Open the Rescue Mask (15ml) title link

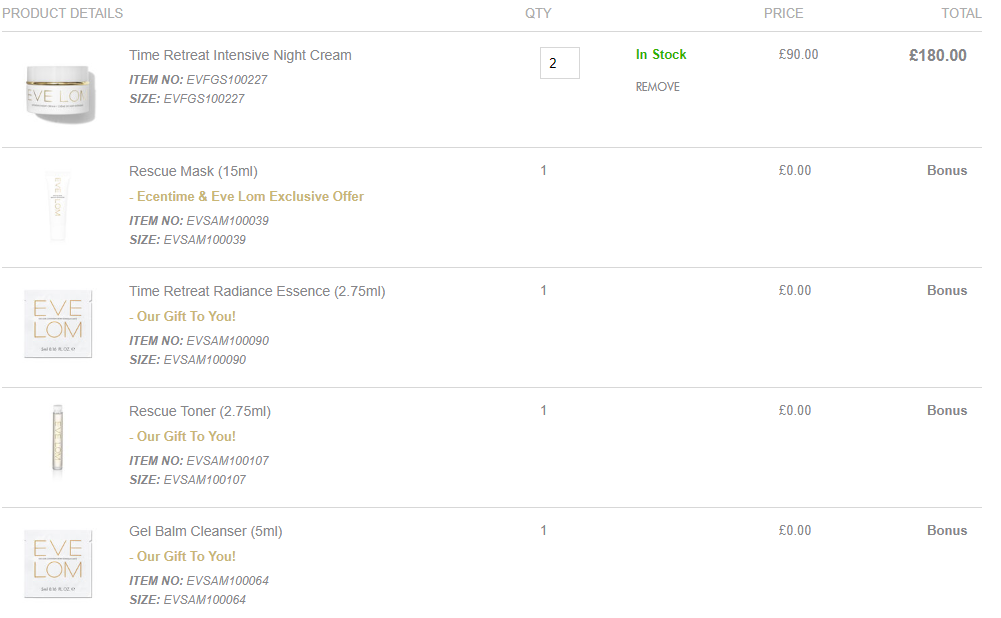193,172
